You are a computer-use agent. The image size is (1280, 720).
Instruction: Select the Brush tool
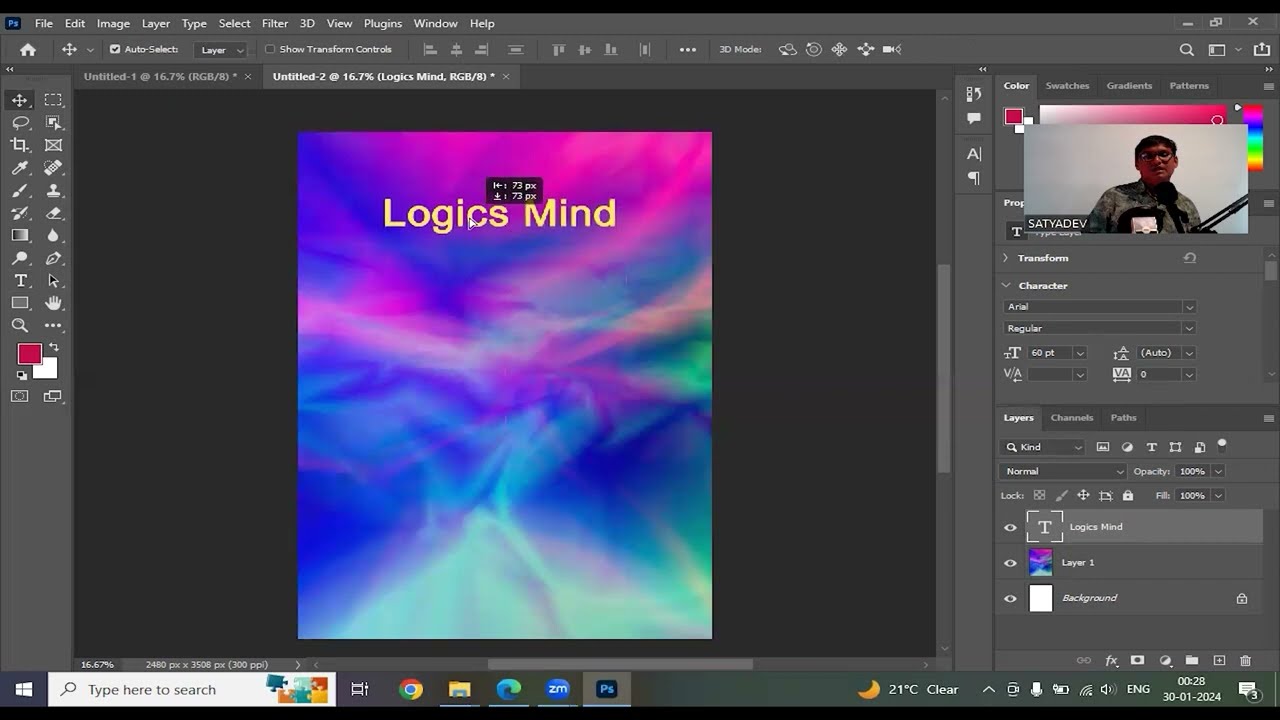pyautogui.click(x=20, y=190)
